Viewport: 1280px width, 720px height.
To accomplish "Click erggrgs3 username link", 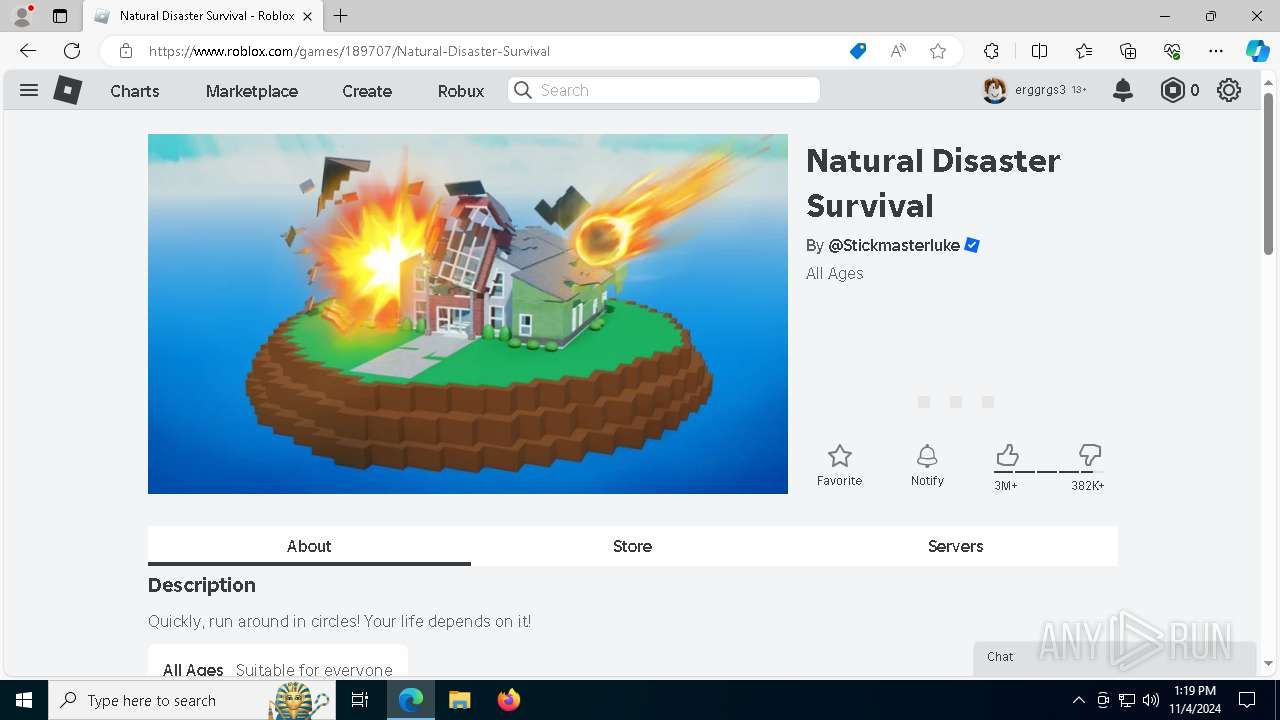I will tap(1040, 90).
